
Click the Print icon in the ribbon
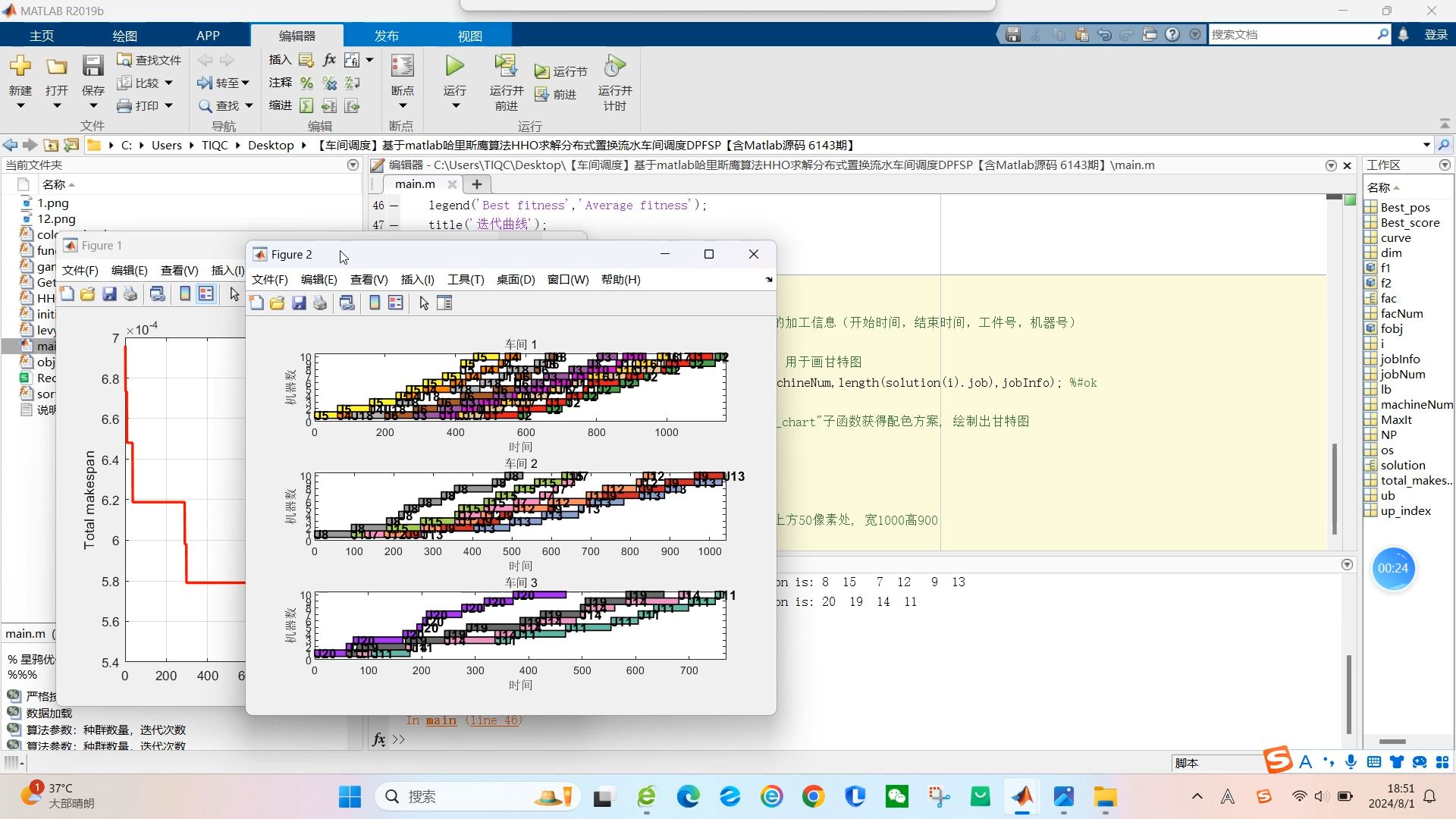point(124,105)
